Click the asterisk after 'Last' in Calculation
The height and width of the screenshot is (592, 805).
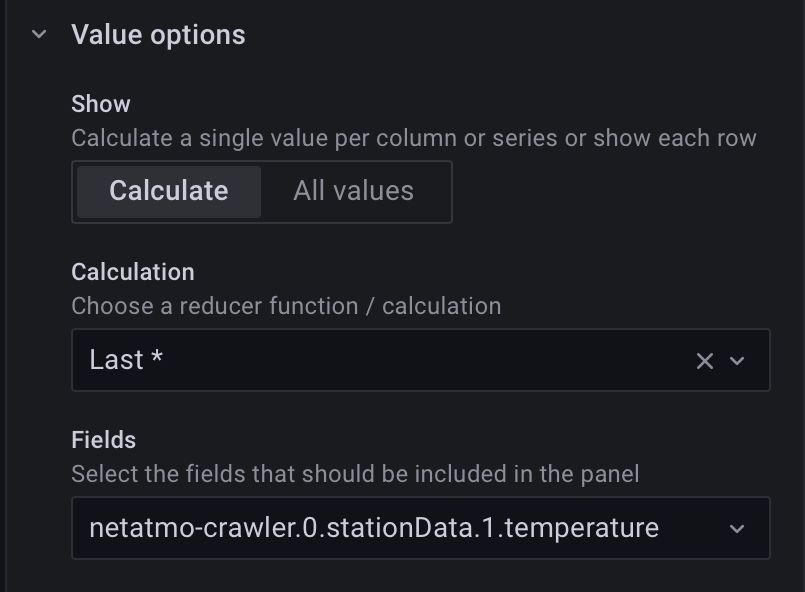click(157, 358)
